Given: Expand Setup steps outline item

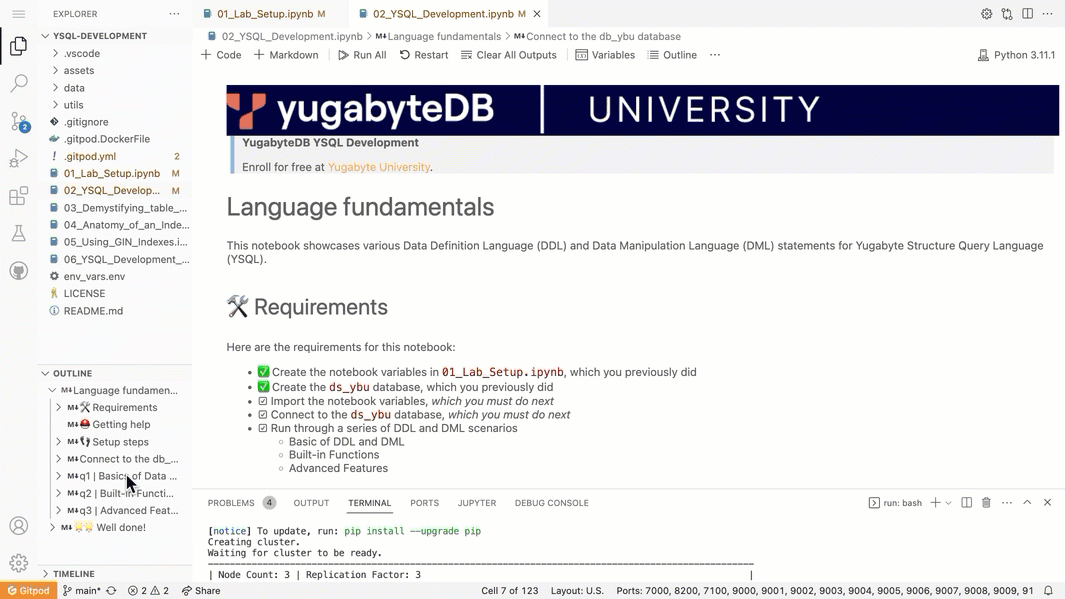Looking at the screenshot, I should (x=58, y=441).
